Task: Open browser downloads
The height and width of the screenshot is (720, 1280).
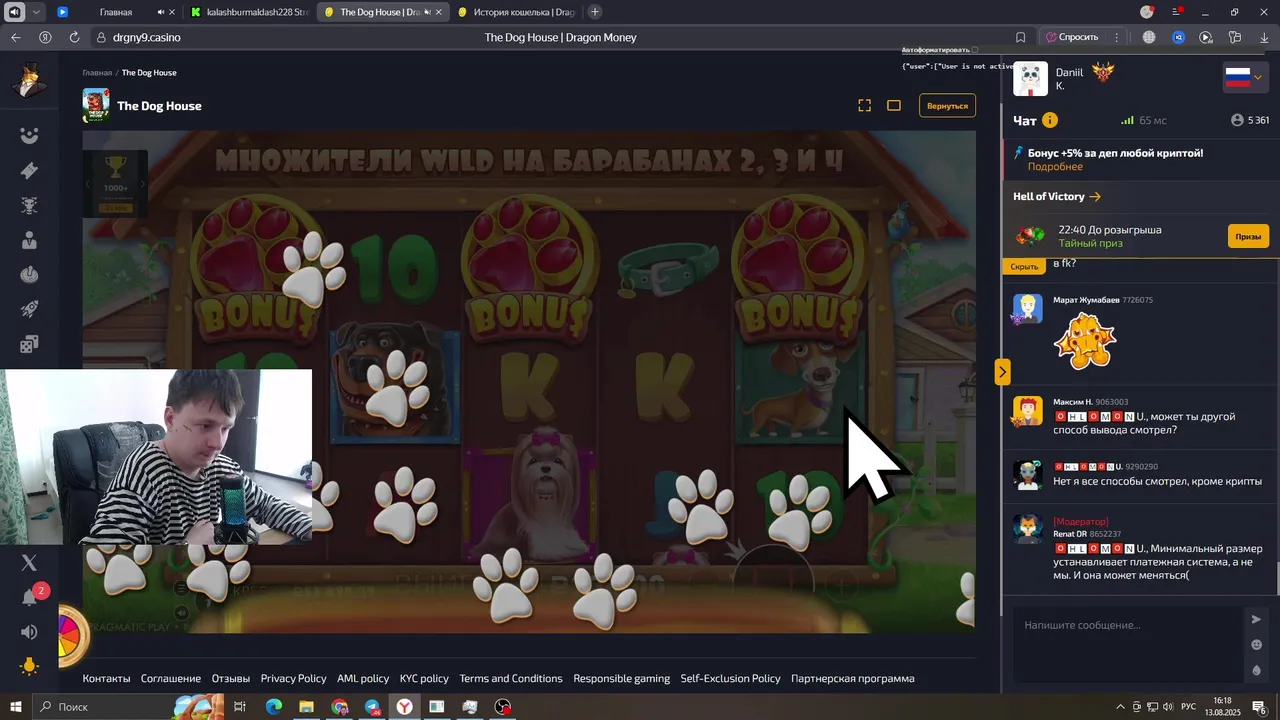Action: [x=1265, y=37]
